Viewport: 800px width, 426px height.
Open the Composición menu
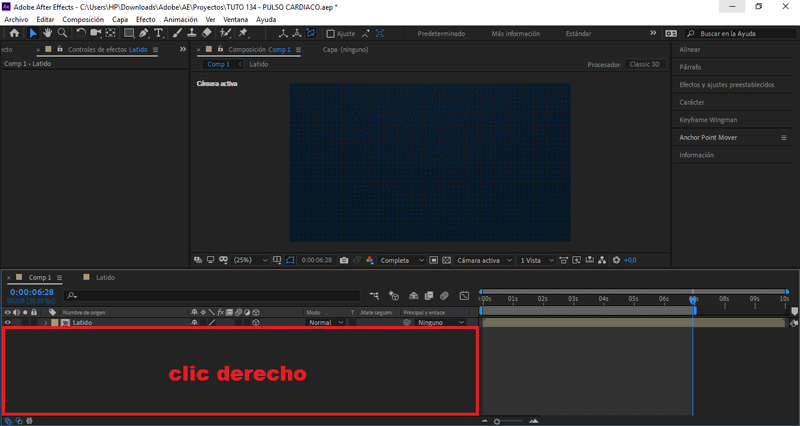click(83, 19)
